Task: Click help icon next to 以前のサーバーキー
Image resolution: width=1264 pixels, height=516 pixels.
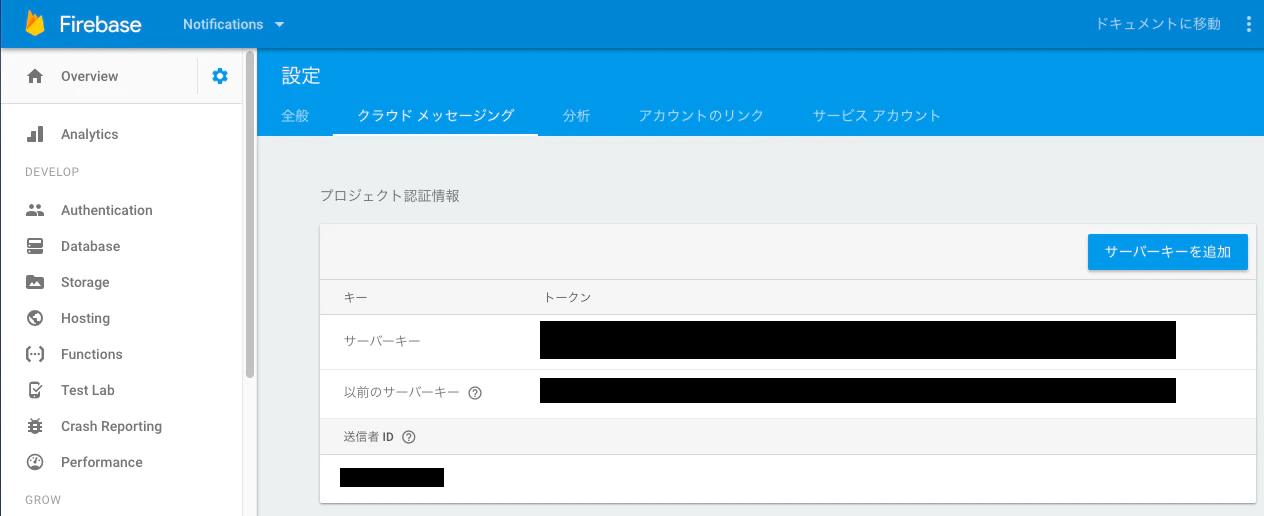Action: click(475, 393)
